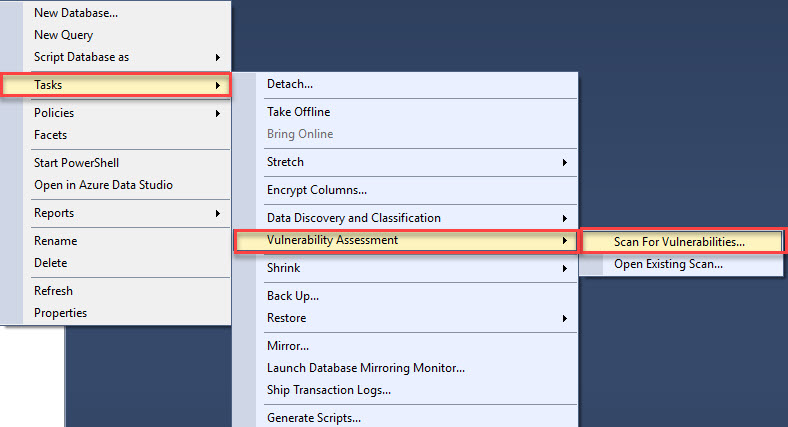This screenshot has width=788, height=427.
Task: Expand the Policies submenu arrow
Action: pyautogui.click(x=218, y=114)
